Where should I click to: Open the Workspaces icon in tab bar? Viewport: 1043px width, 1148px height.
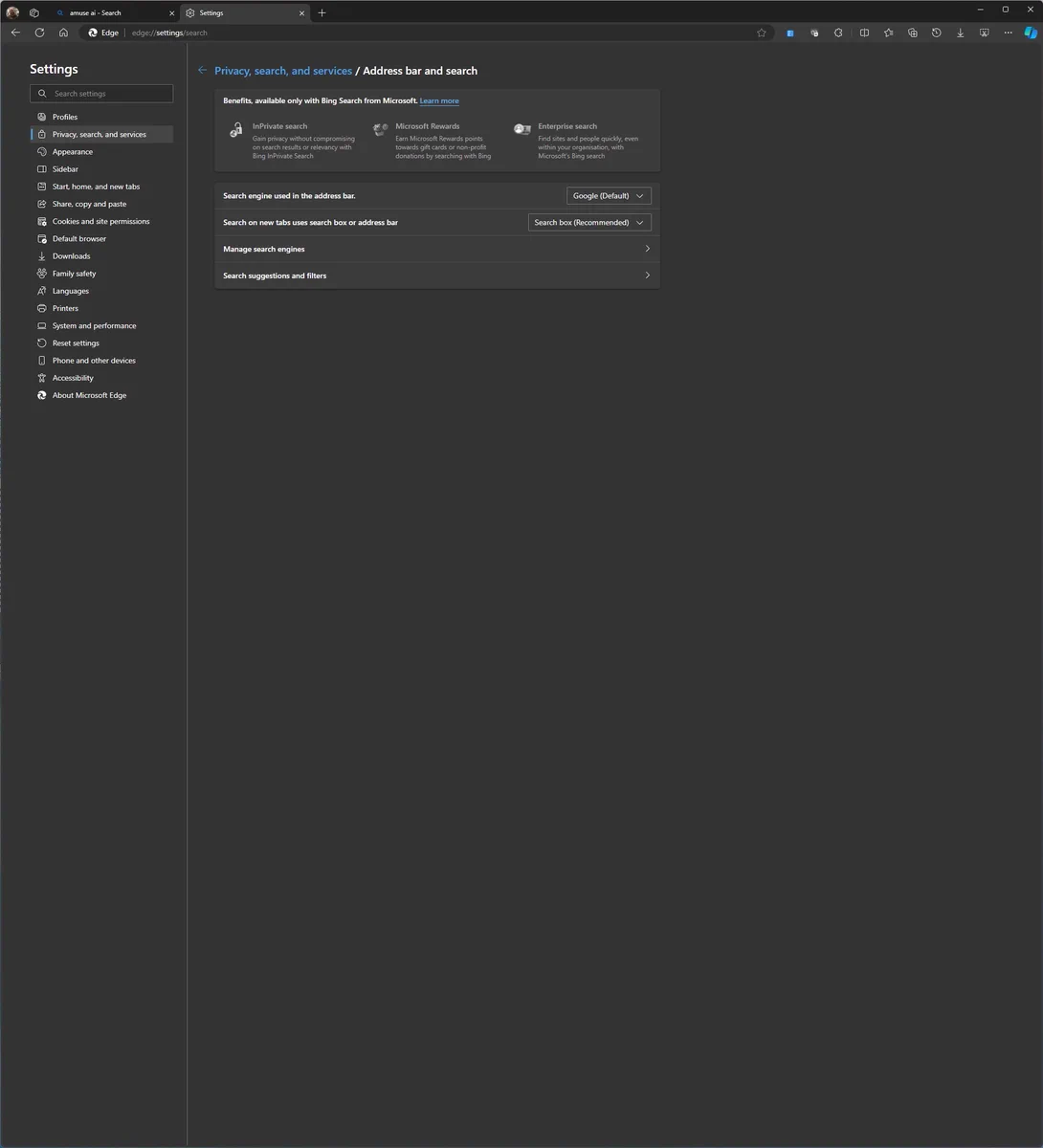tap(34, 12)
